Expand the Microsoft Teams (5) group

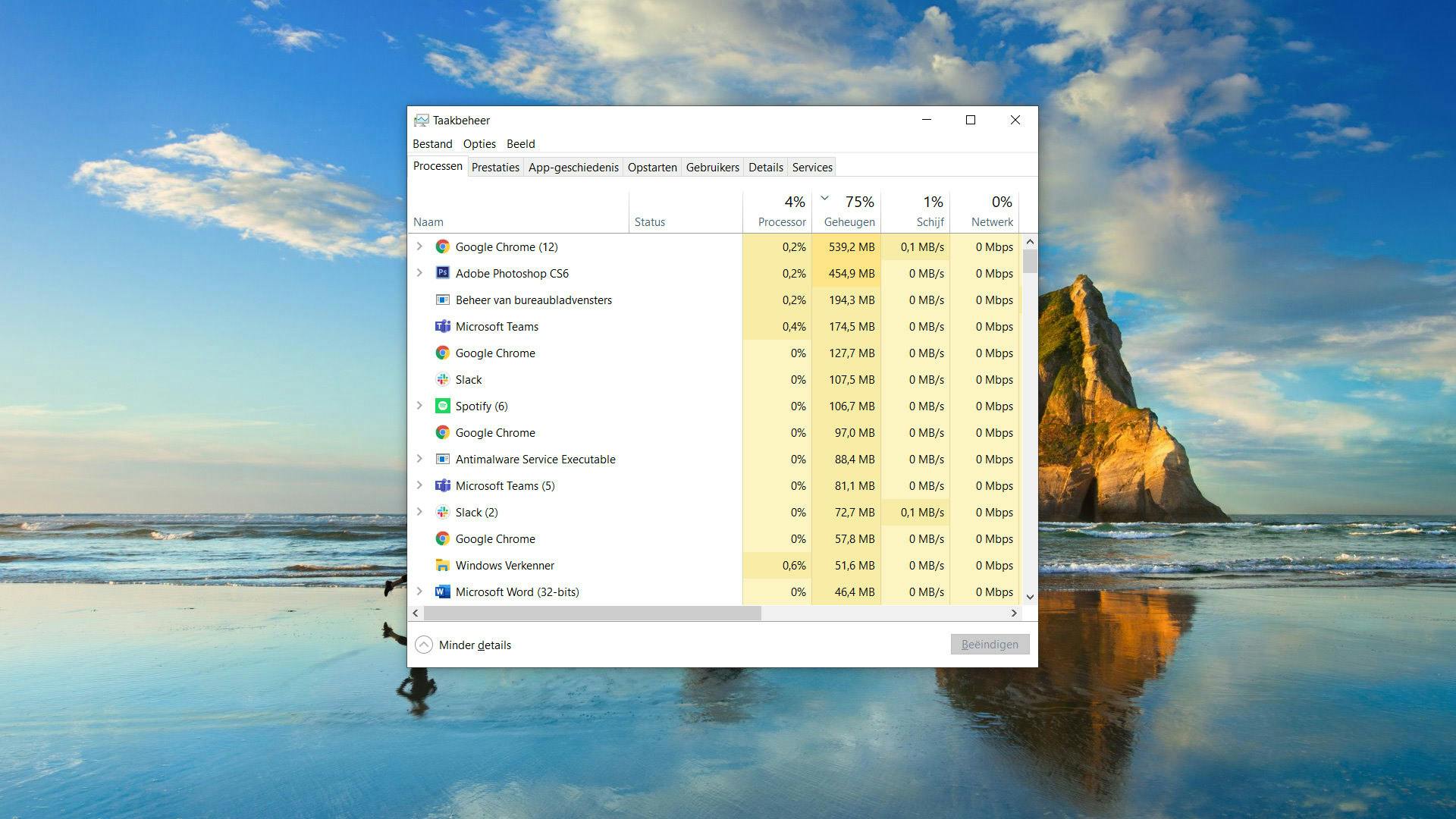(419, 485)
